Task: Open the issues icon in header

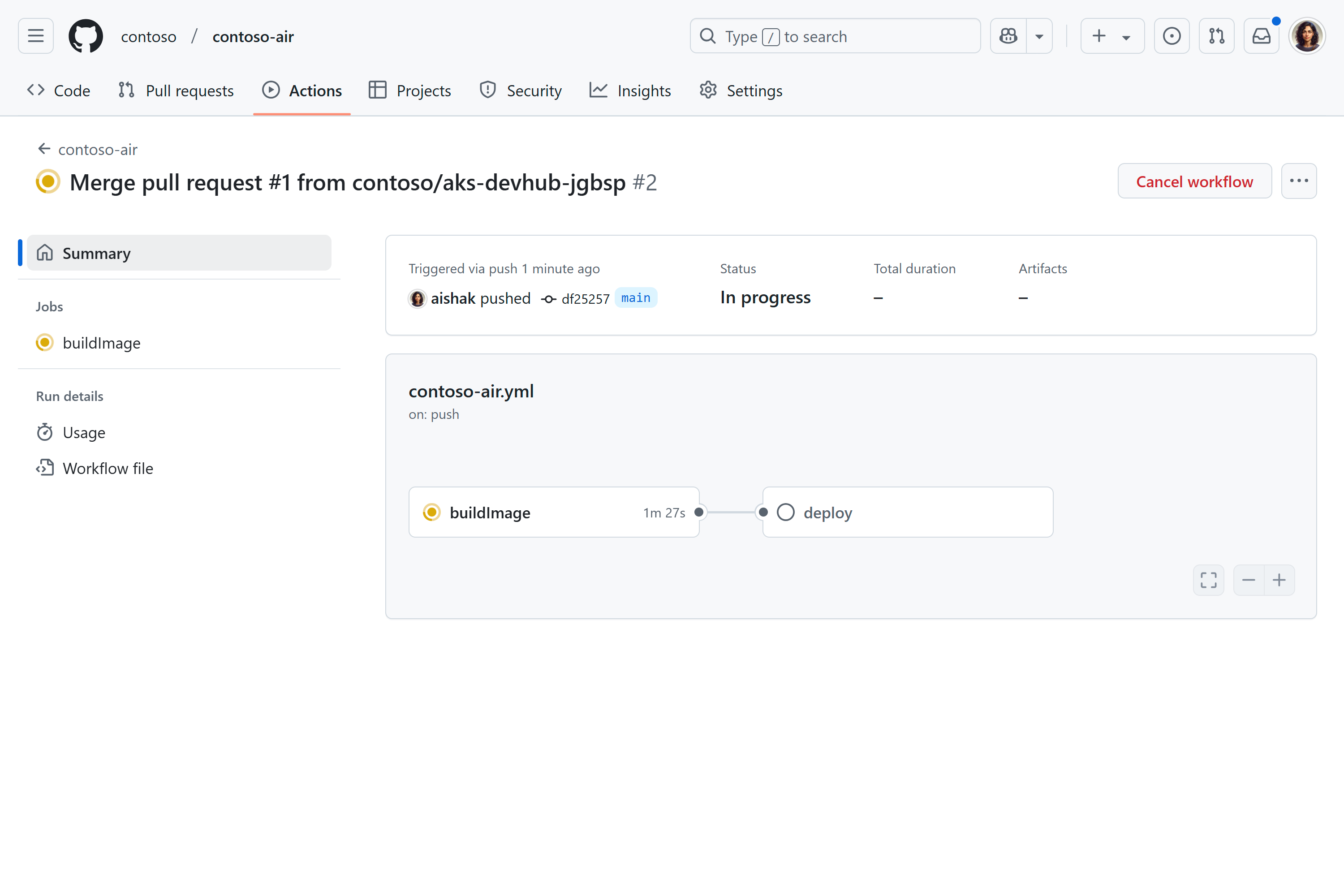Action: 1172,36
